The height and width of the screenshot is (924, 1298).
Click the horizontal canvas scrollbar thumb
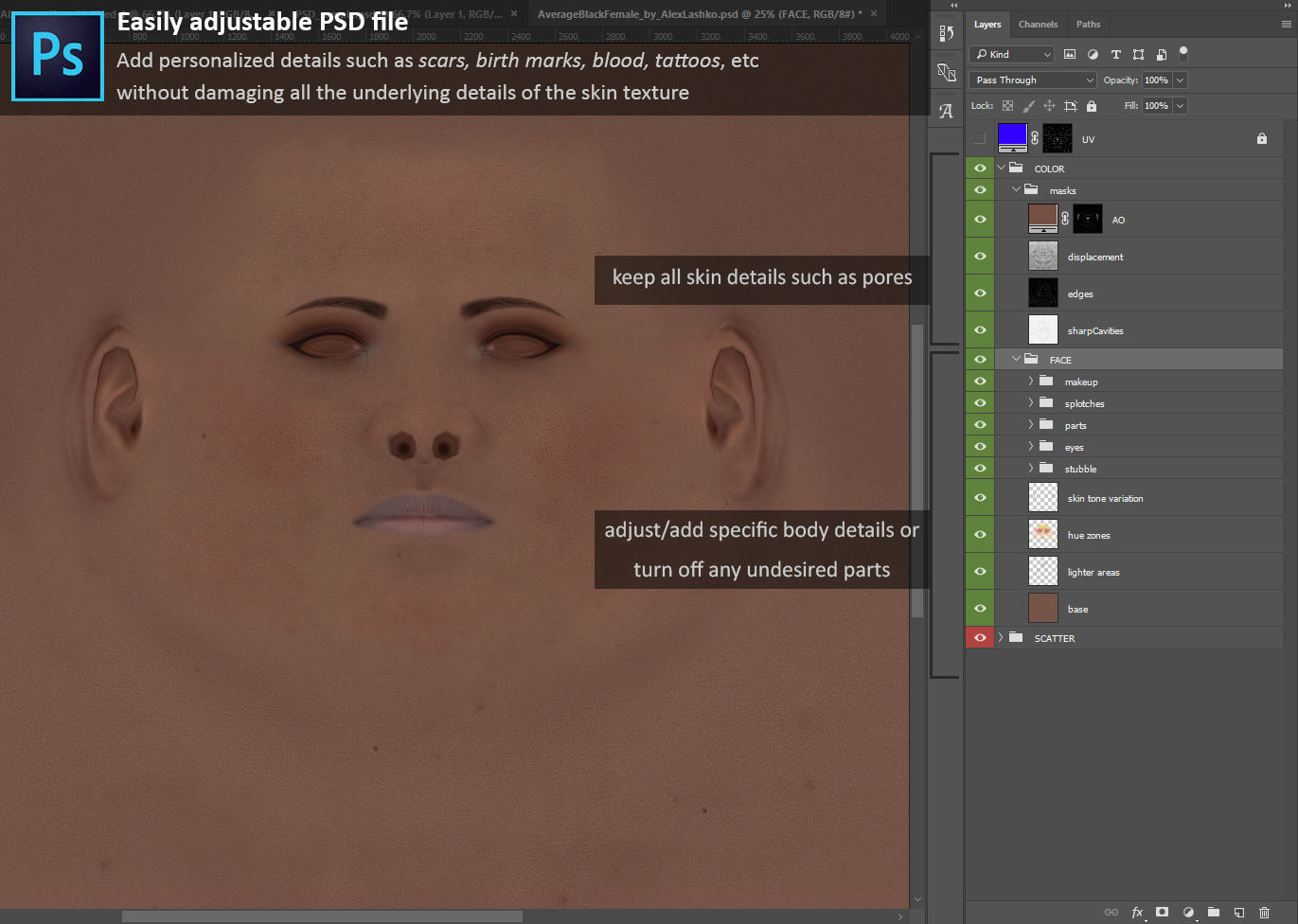322,916
